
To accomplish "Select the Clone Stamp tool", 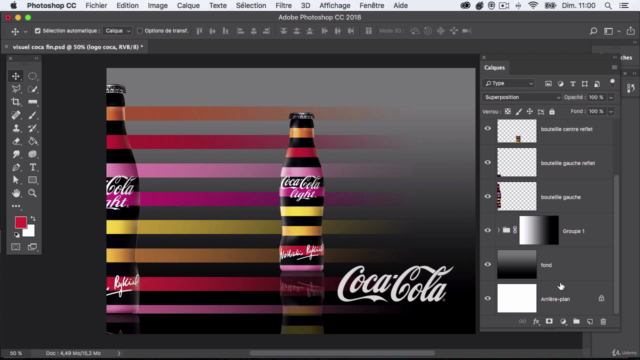I will 16,128.
